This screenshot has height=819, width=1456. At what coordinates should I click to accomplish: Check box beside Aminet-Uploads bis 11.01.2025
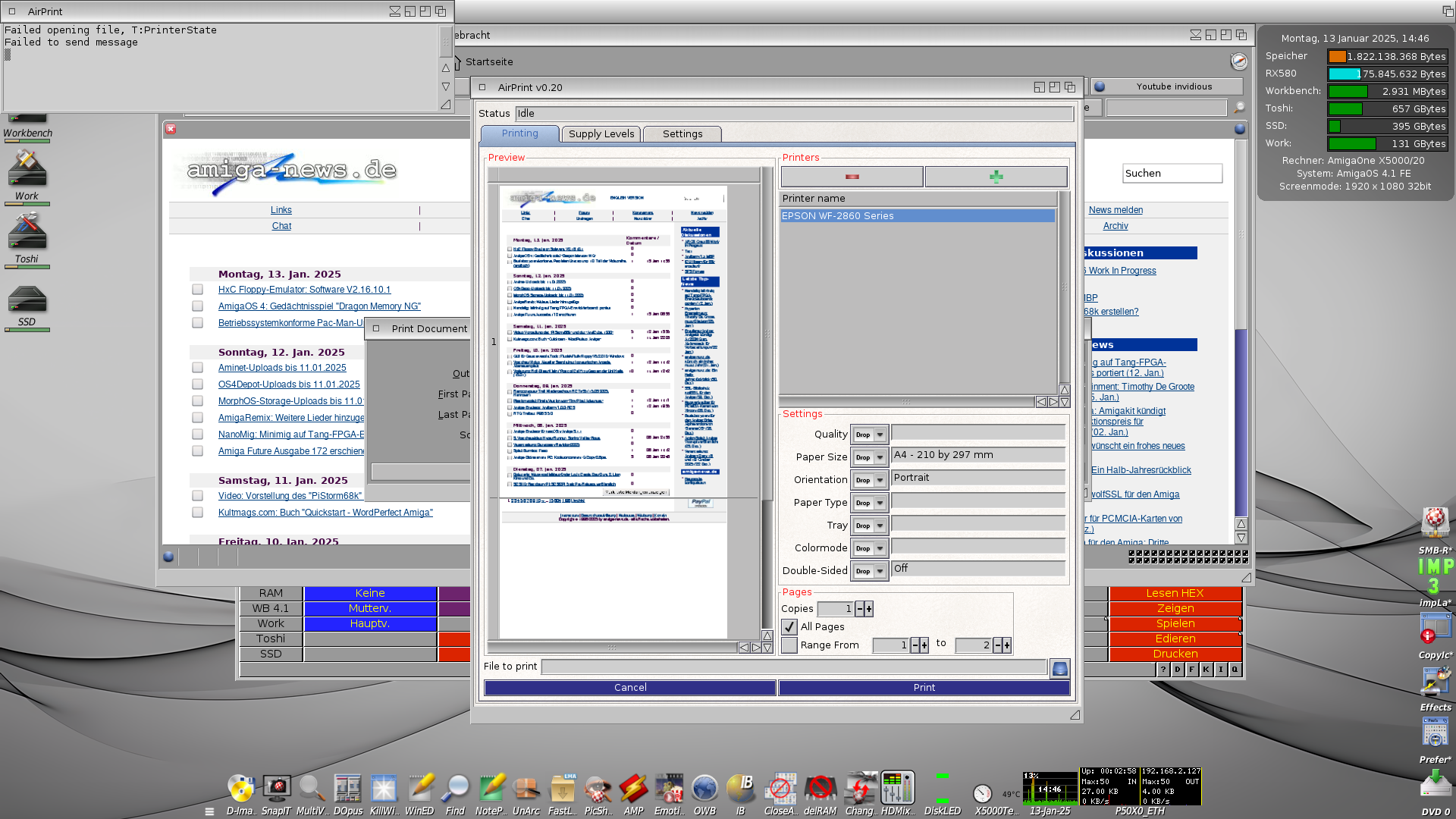point(197,368)
